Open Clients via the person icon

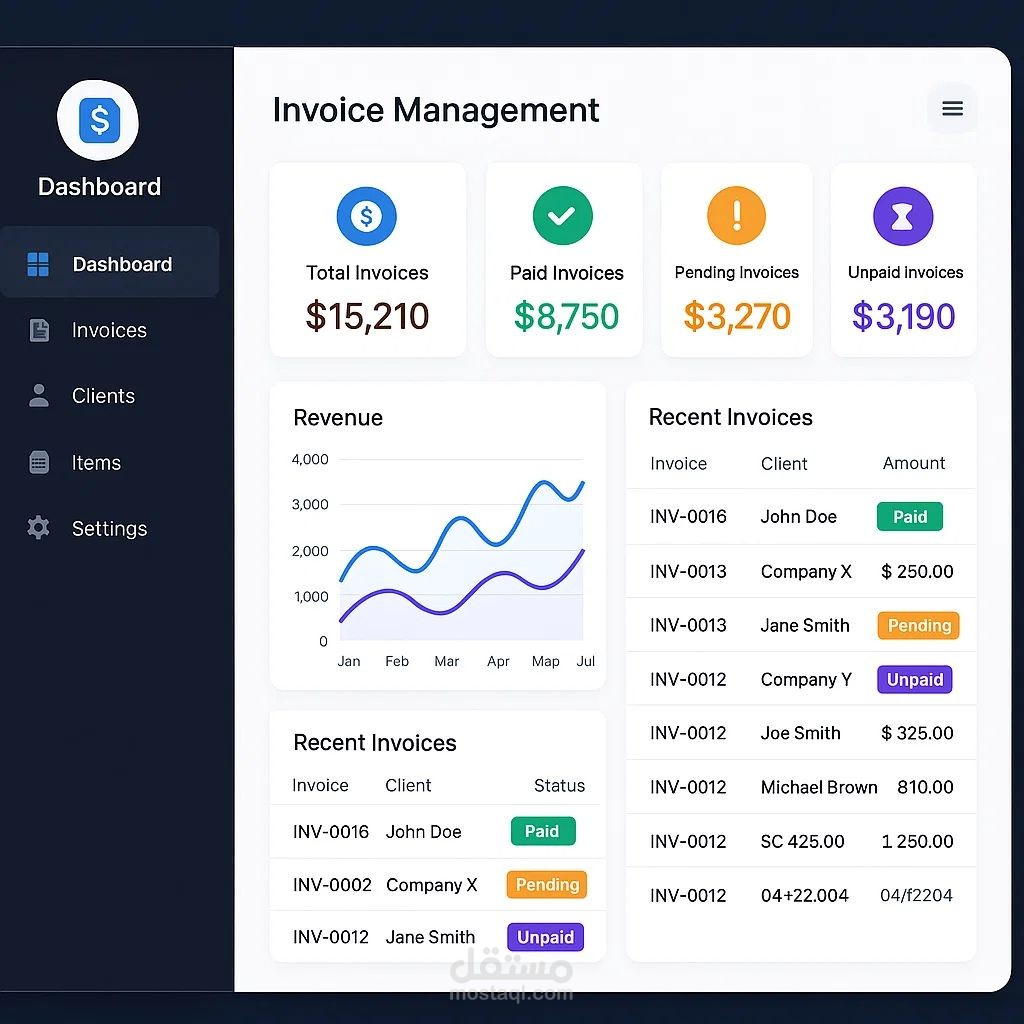[39, 396]
